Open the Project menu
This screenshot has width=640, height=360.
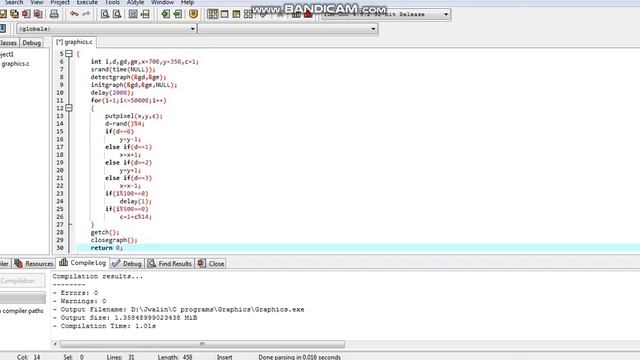(x=60, y=2)
